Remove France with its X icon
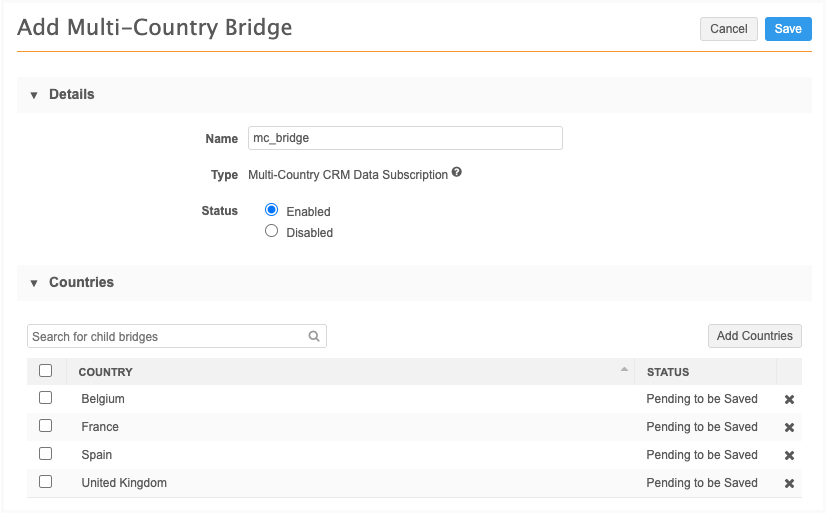The width and height of the screenshot is (828, 514). 789,428
